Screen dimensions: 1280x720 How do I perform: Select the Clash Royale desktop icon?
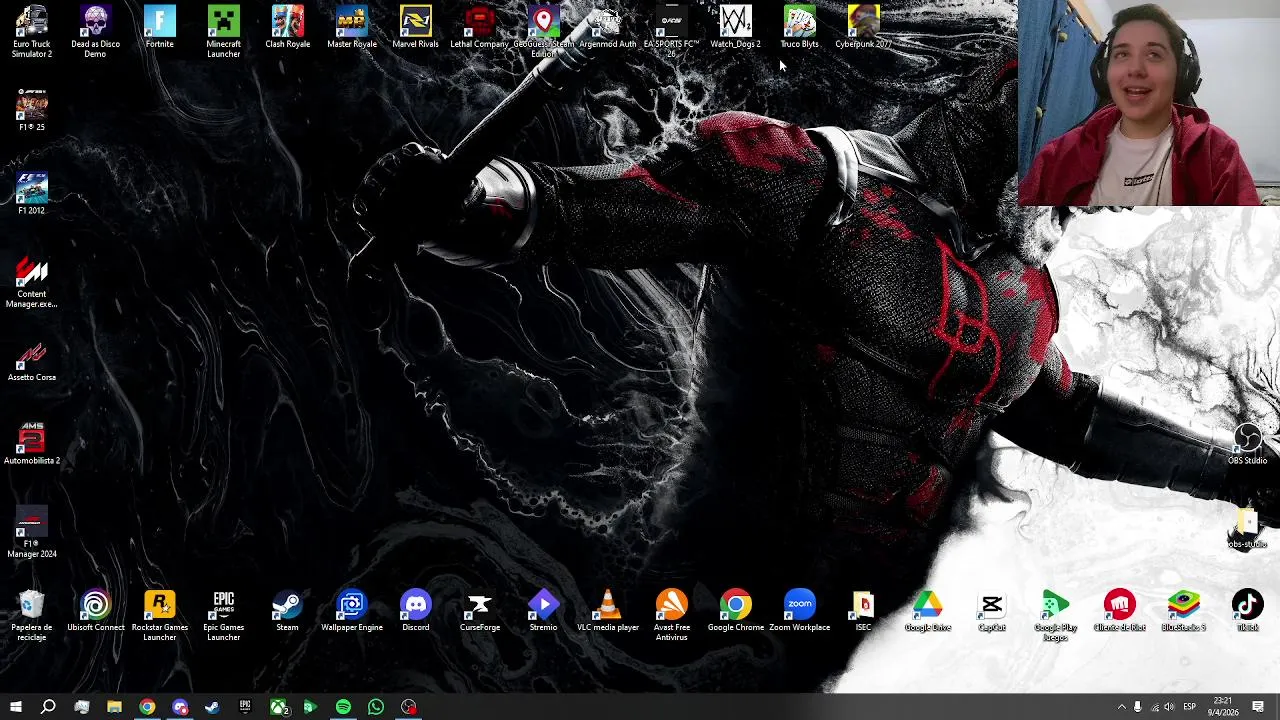click(288, 28)
